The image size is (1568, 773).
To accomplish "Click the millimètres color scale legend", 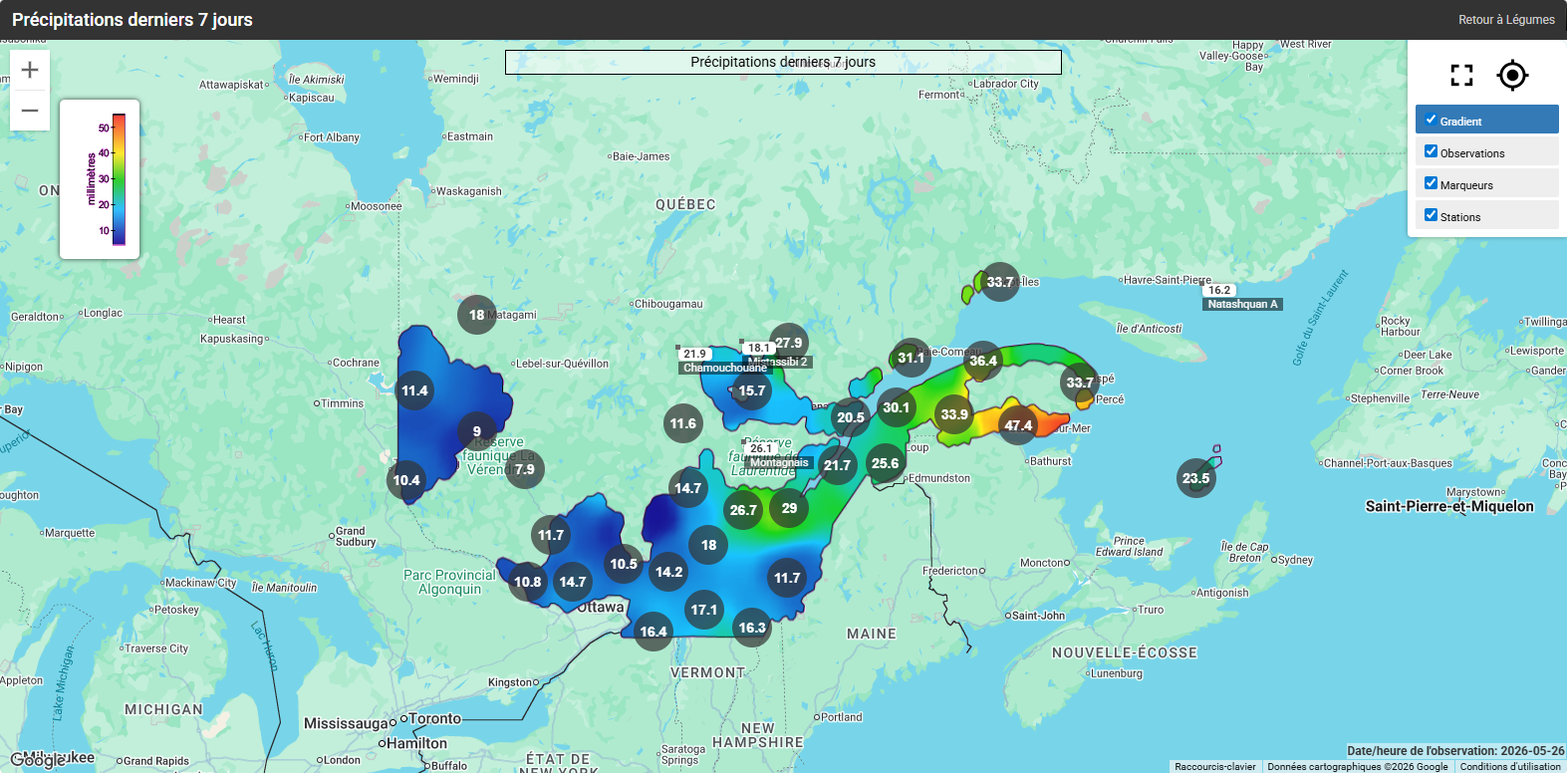I will (100, 179).
